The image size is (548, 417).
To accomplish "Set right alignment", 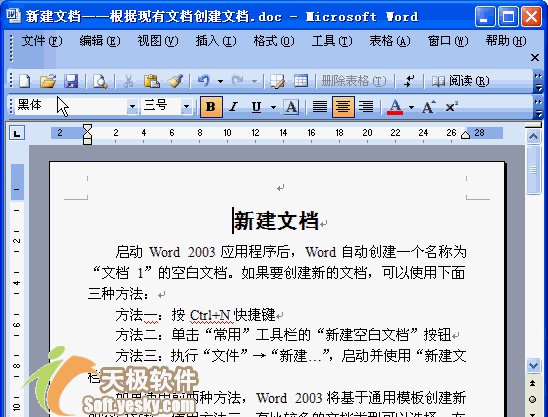I will [x=366, y=107].
